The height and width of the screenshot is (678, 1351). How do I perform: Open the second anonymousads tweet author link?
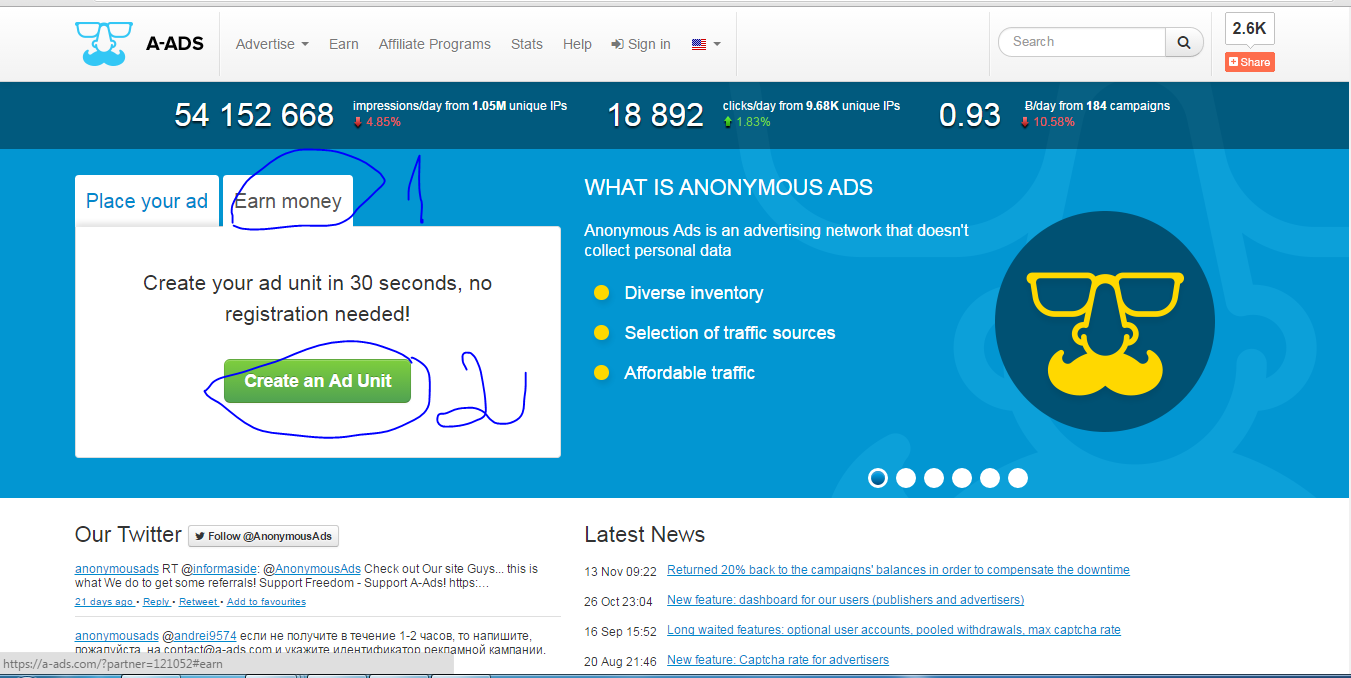(x=117, y=636)
